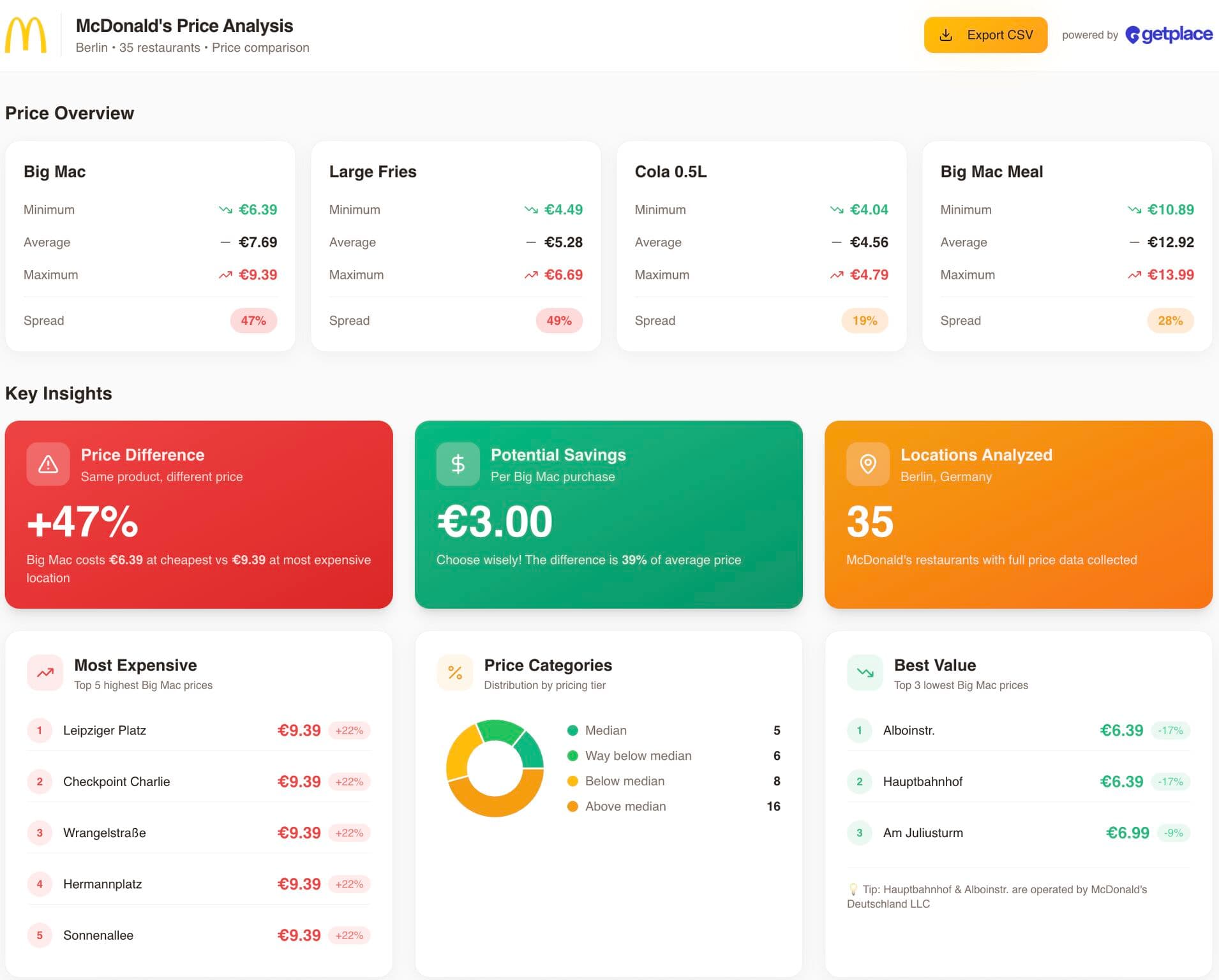The image size is (1219, 980).
Task: Open the Leipziger Platz entry
Action: point(105,731)
